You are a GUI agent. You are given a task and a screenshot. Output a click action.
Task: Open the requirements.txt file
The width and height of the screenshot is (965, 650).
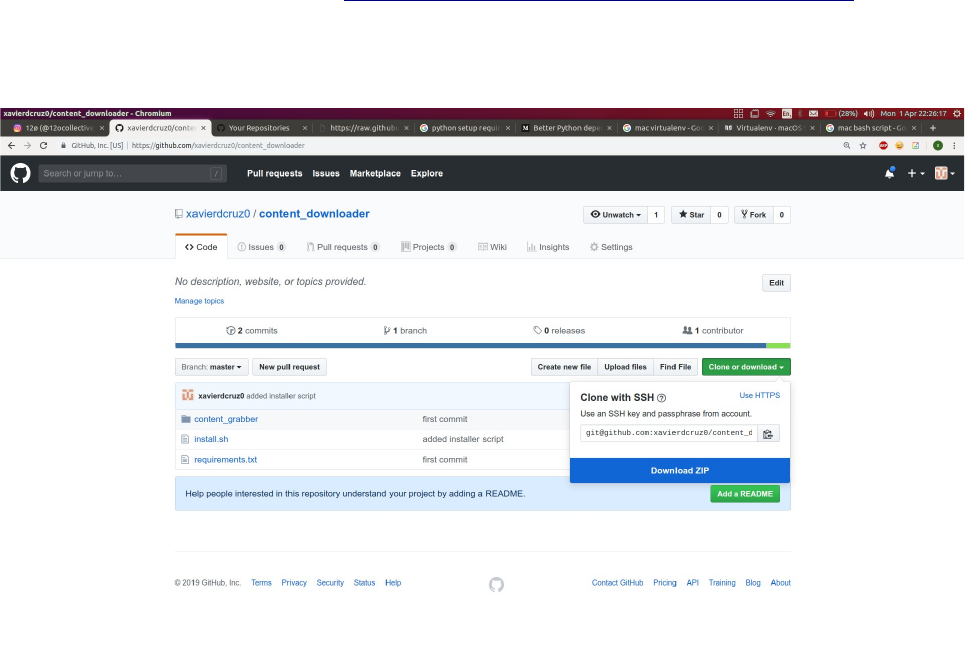[225, 460]
